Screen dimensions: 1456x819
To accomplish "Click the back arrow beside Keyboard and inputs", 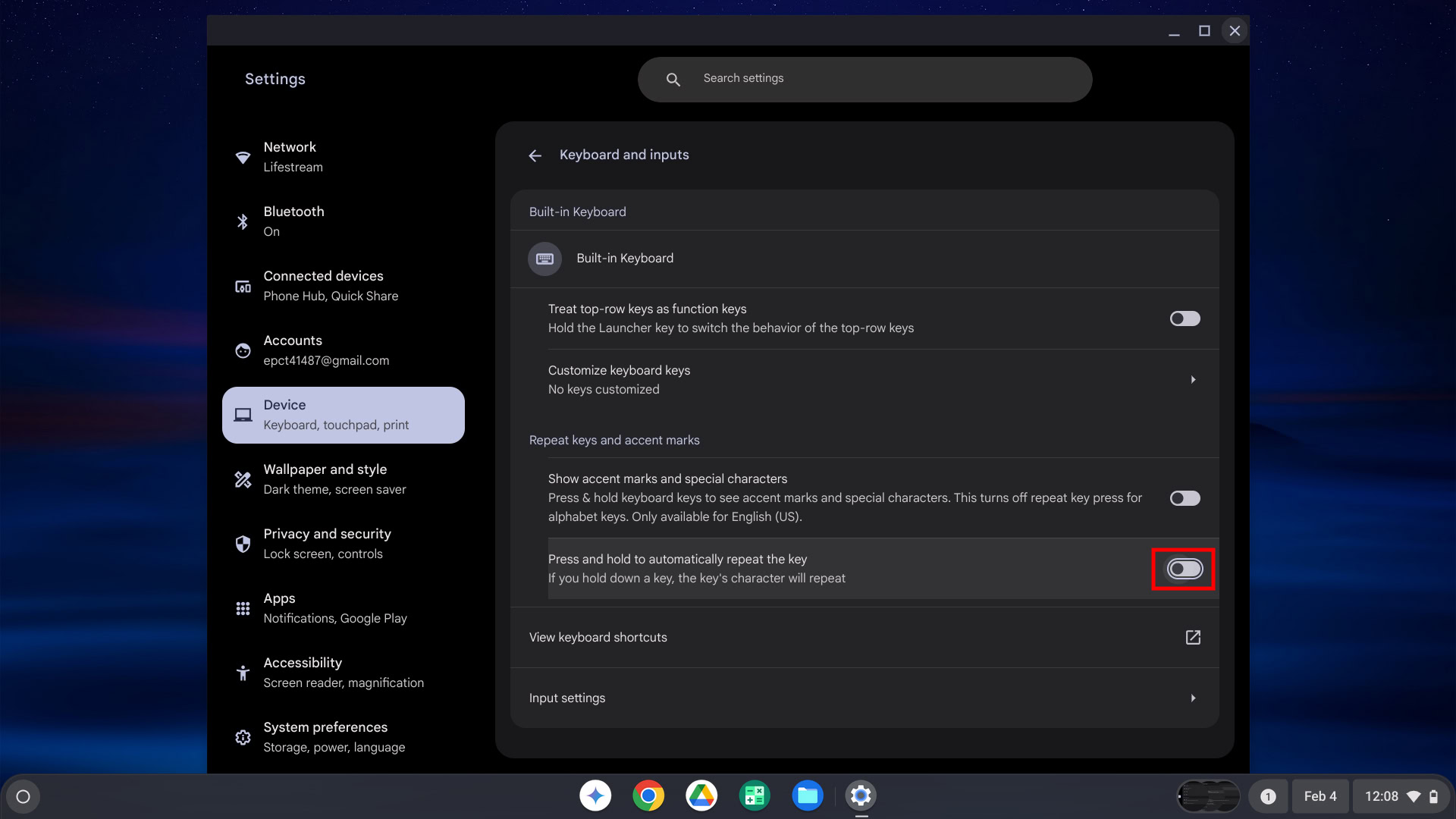I will (x=535, y=155).
